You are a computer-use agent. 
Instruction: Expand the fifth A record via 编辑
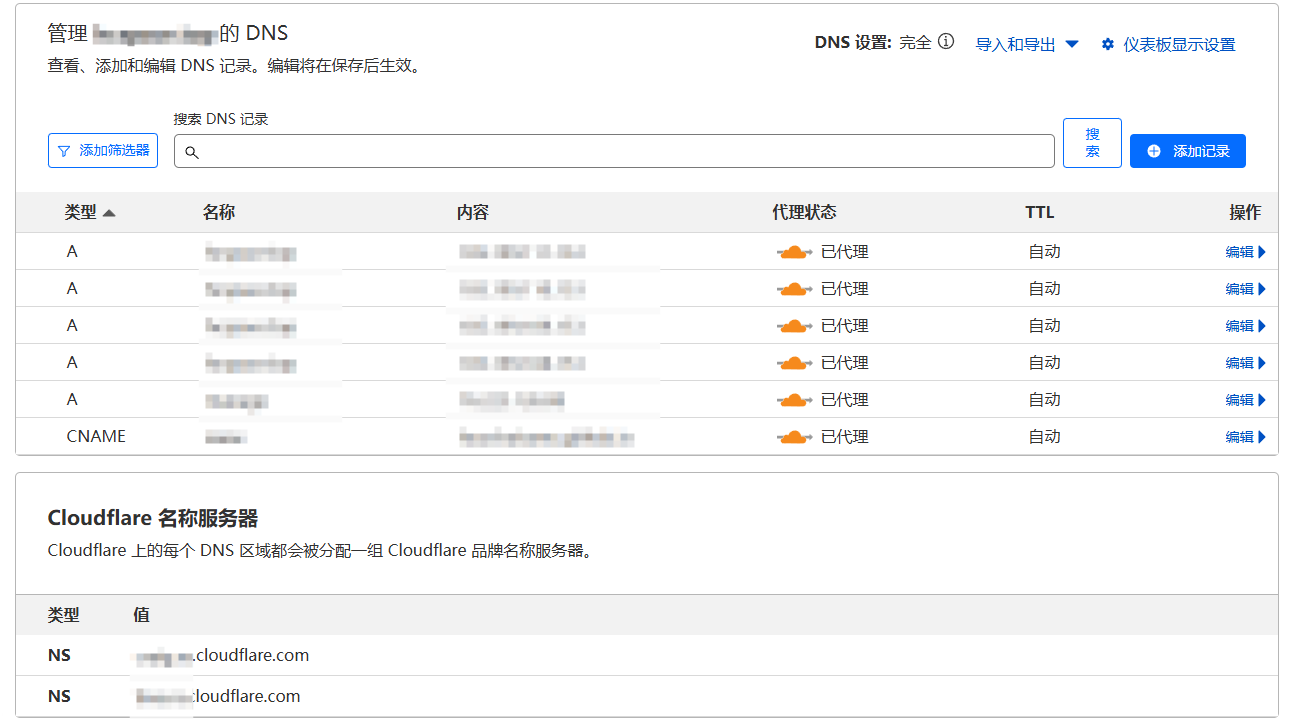coord(1246,400)
